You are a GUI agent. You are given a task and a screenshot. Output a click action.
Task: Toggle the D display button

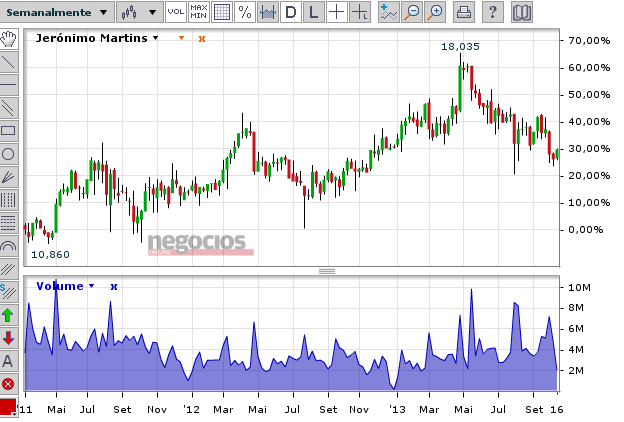click(291, 12)
